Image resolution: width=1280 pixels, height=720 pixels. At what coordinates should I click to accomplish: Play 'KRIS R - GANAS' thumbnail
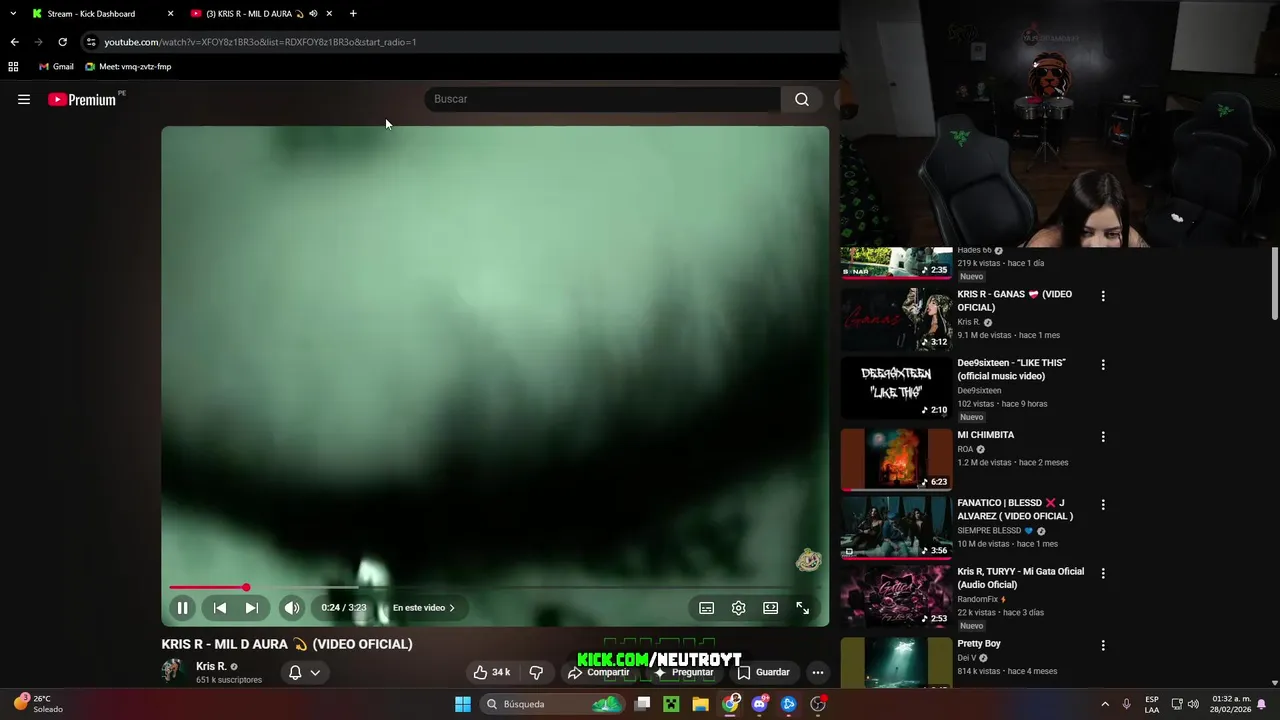click(x=896, y=319)
